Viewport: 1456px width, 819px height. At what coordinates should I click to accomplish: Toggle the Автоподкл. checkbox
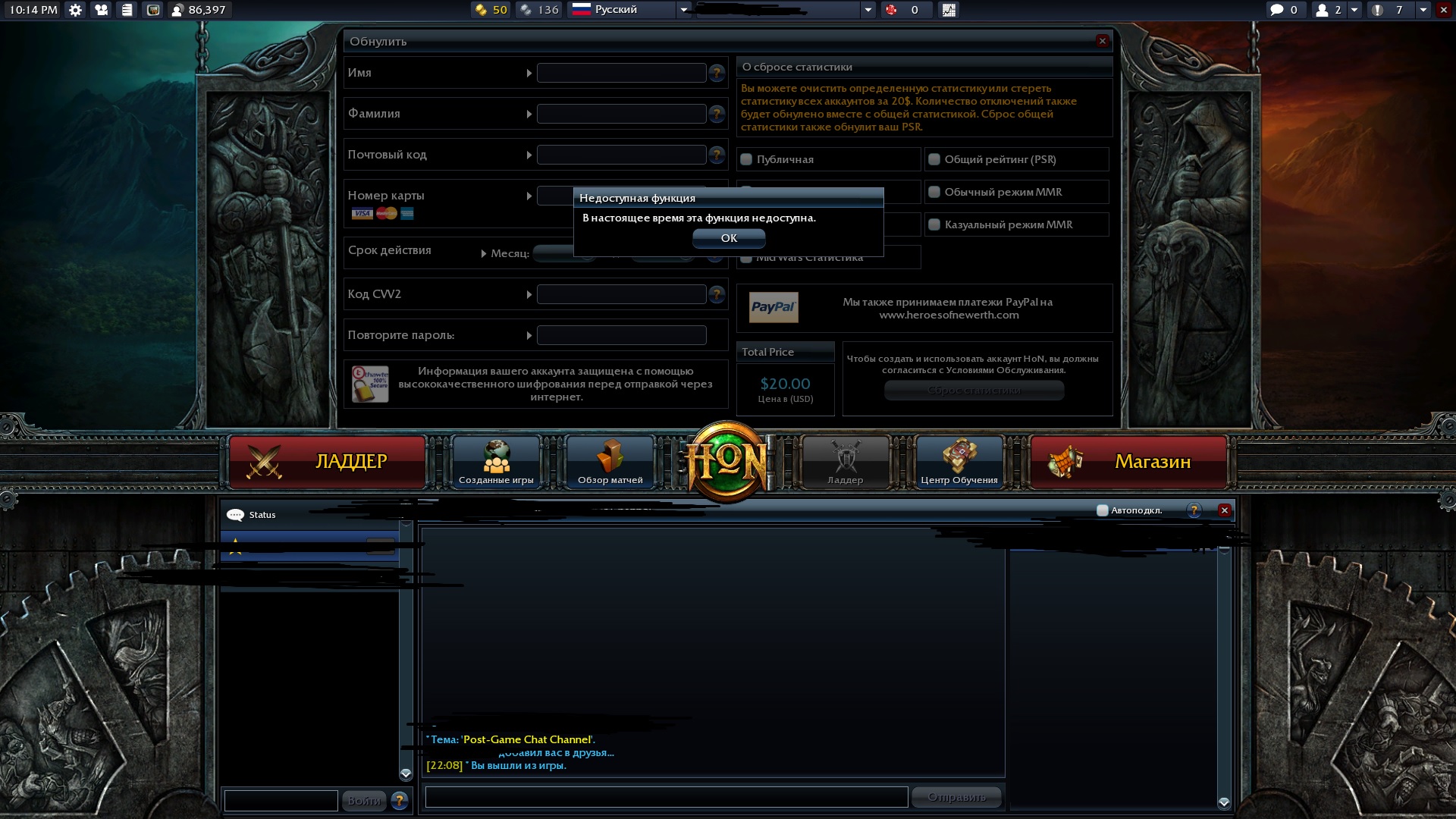(x=1103, y=510)
